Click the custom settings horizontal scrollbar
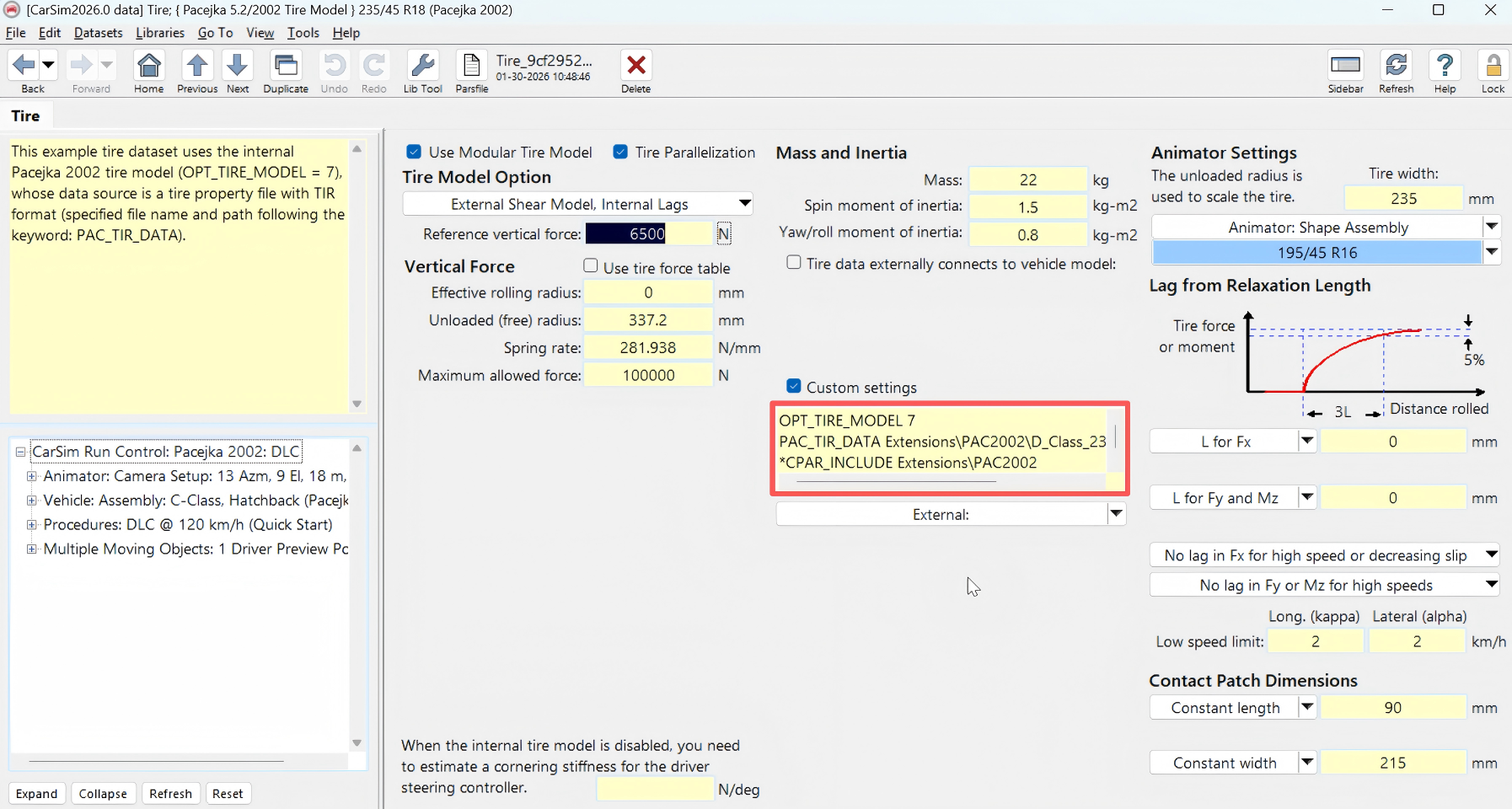Viewport: 1512px width, 809px height. (896, 481)
